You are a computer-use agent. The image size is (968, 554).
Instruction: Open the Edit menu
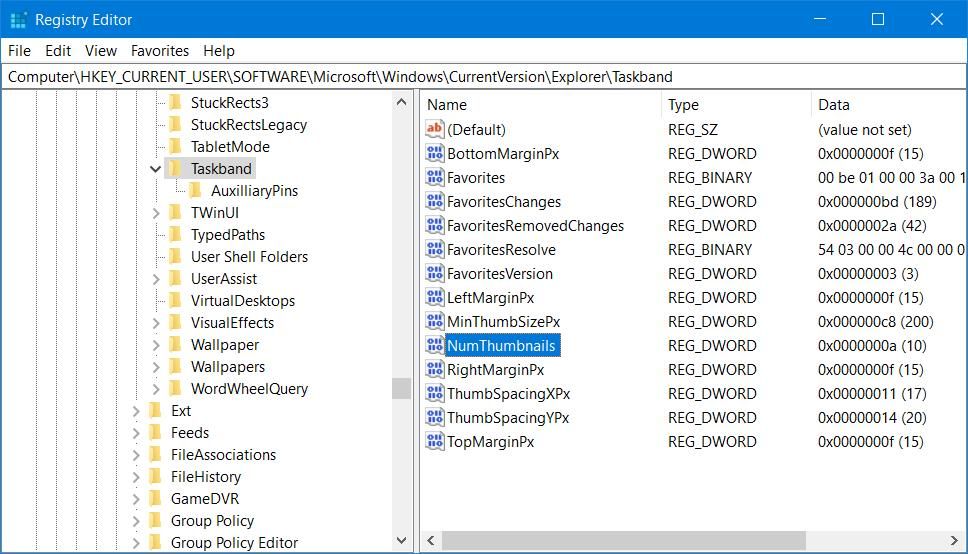pyautogui.click(x=58, y=50)
